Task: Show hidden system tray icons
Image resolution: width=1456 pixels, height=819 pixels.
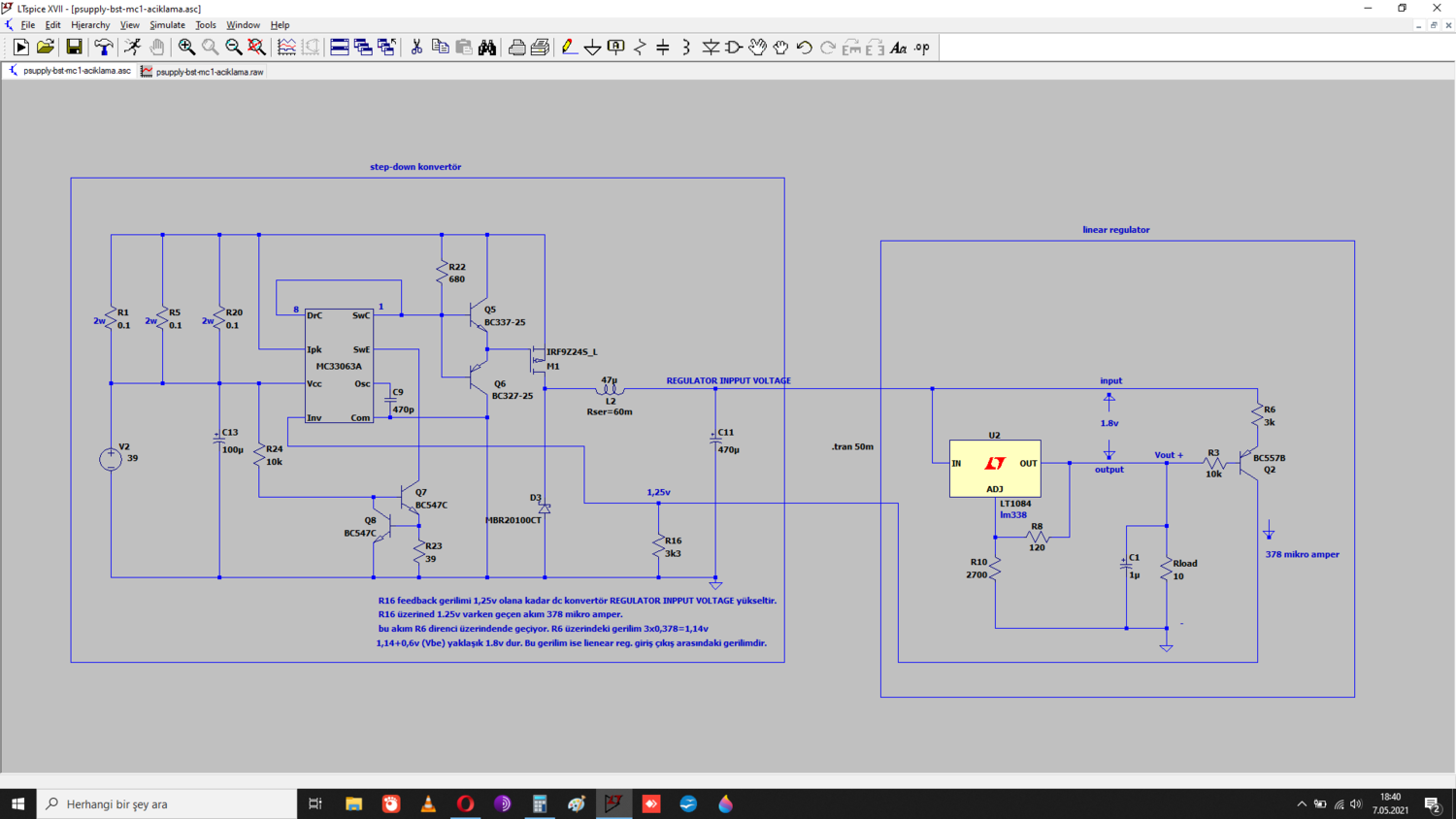Action: [x=1302, y=803]
